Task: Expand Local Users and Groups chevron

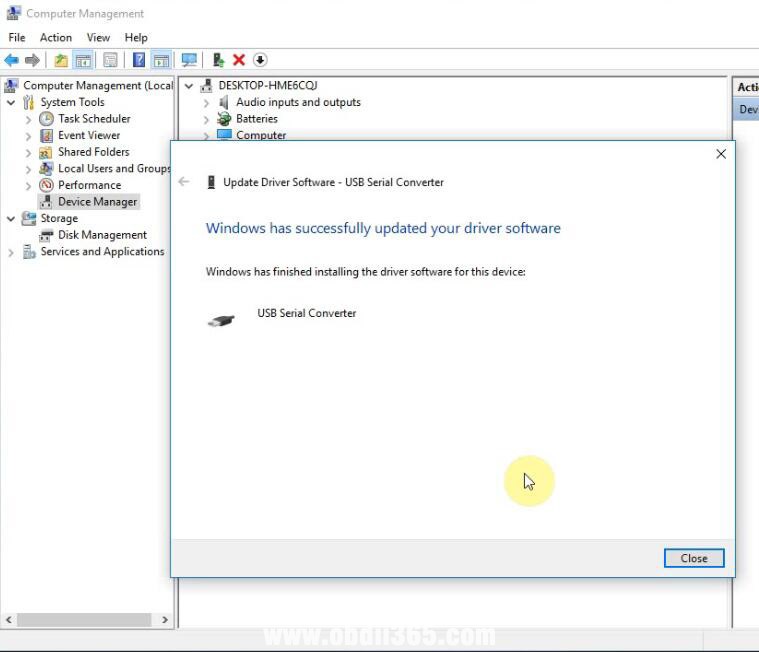Action: [x=29, y=169]
